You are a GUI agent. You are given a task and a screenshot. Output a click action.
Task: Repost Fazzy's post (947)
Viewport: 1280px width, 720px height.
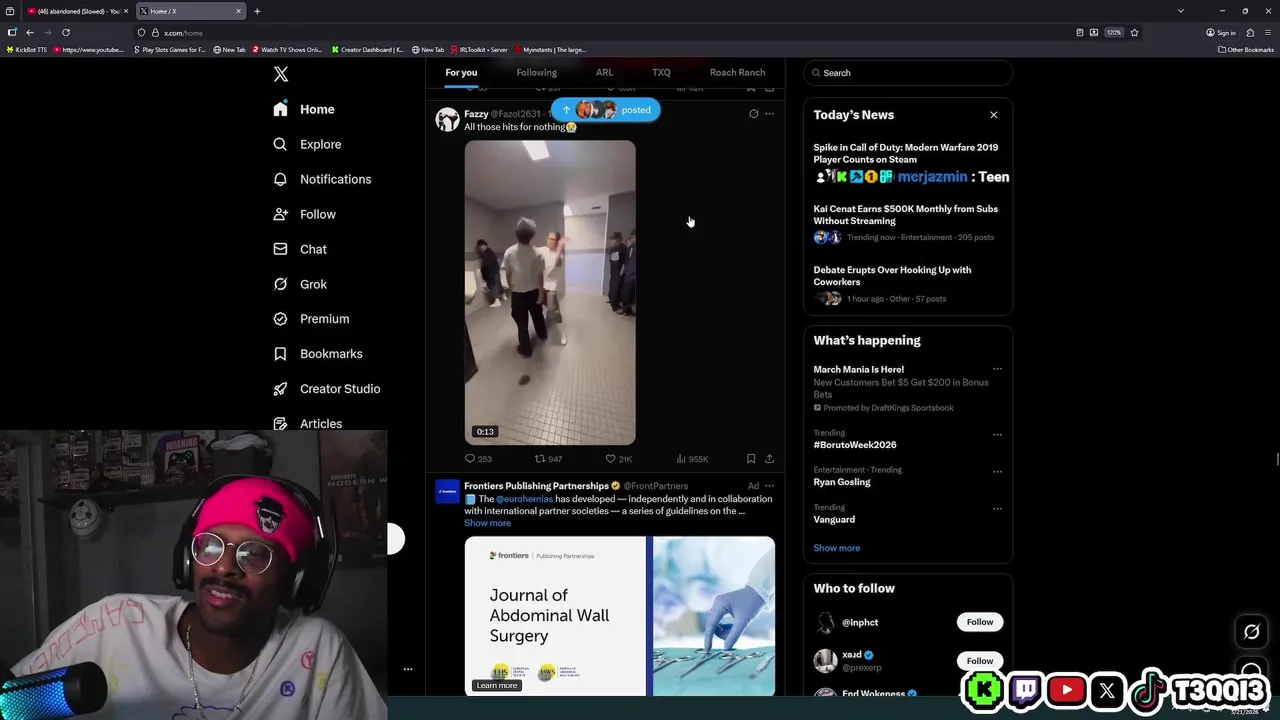(x=548, y=459)
